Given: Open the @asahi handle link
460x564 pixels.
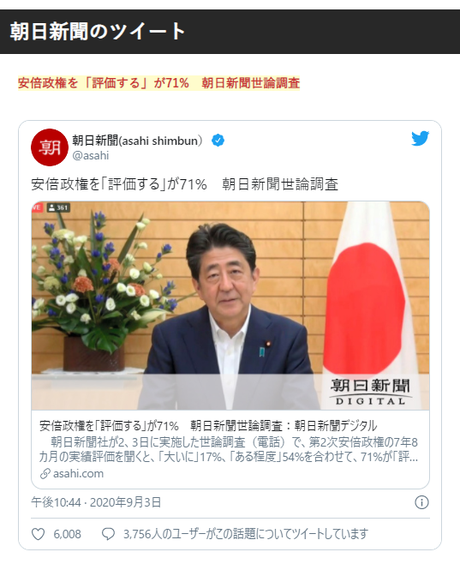Looking at the screenshot, I should click(91, 155).
